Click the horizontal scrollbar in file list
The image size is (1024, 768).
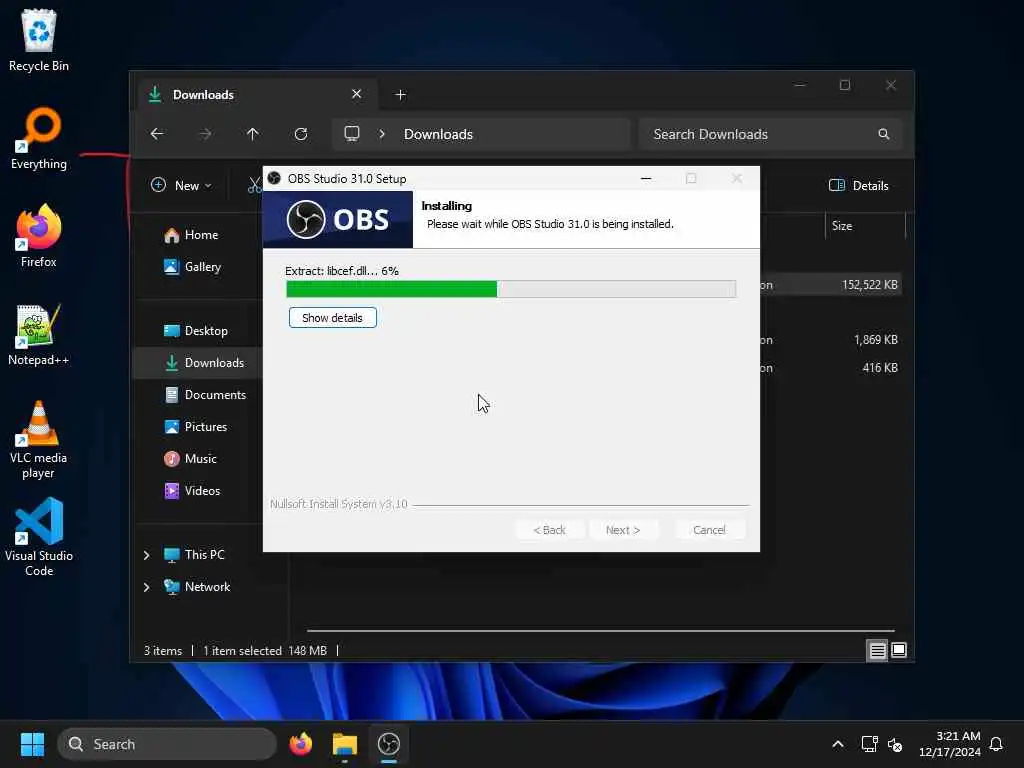pos(600,631)
